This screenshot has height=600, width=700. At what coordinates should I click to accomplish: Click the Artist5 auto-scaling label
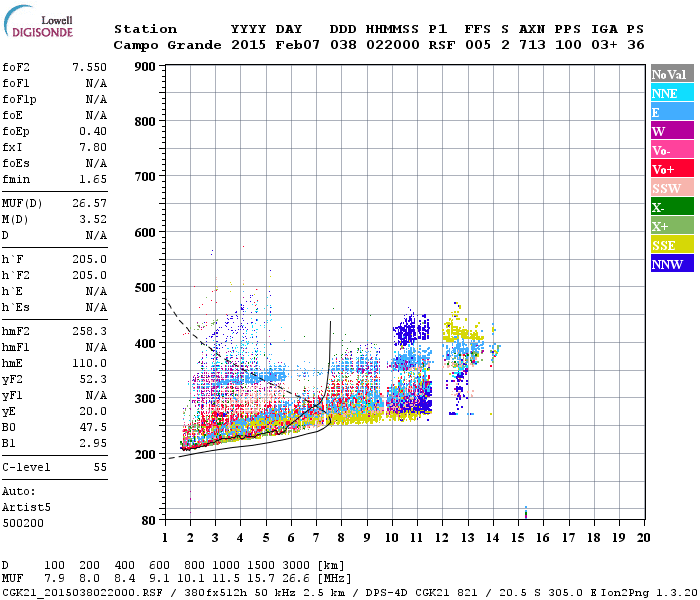(26, 508)
